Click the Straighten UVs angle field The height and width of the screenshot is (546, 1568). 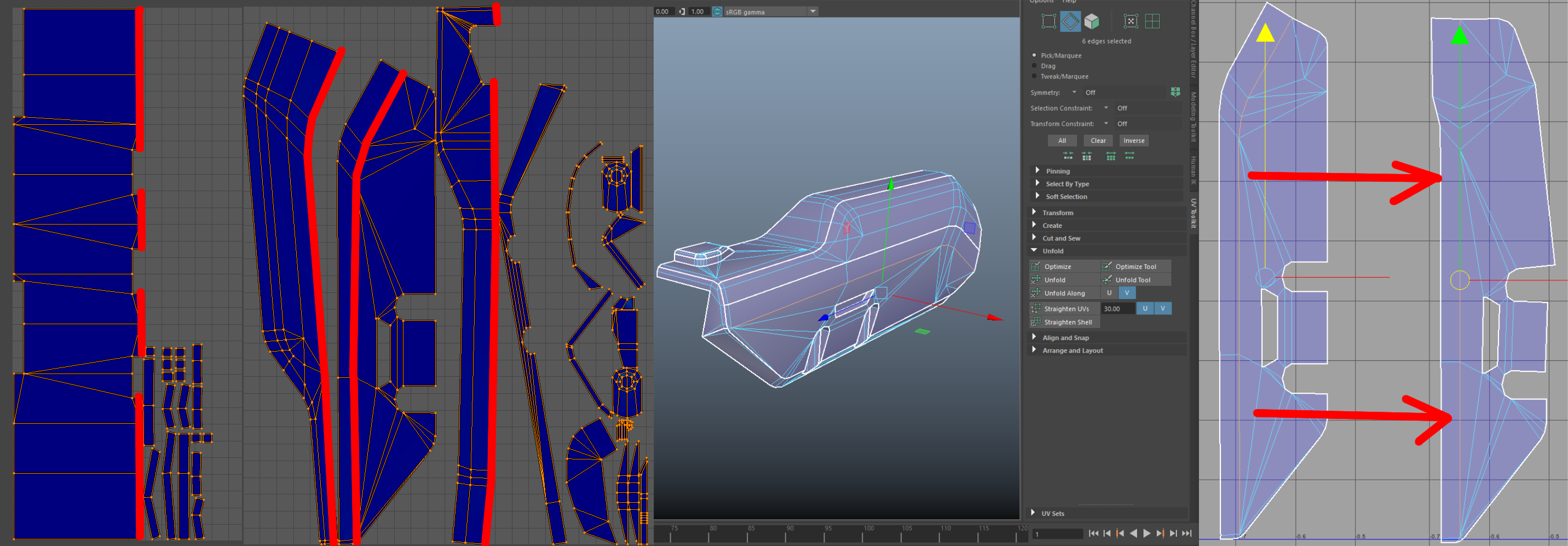pos(1118,309)
